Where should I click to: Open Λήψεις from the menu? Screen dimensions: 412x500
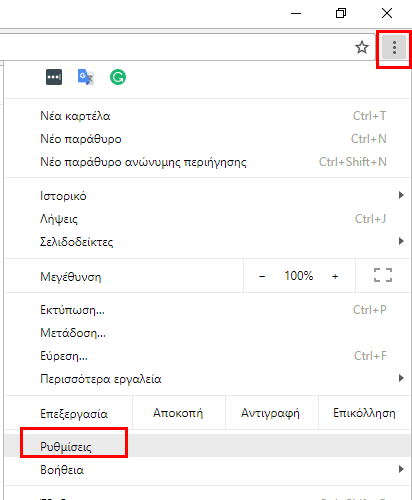[x=207, y=219]
